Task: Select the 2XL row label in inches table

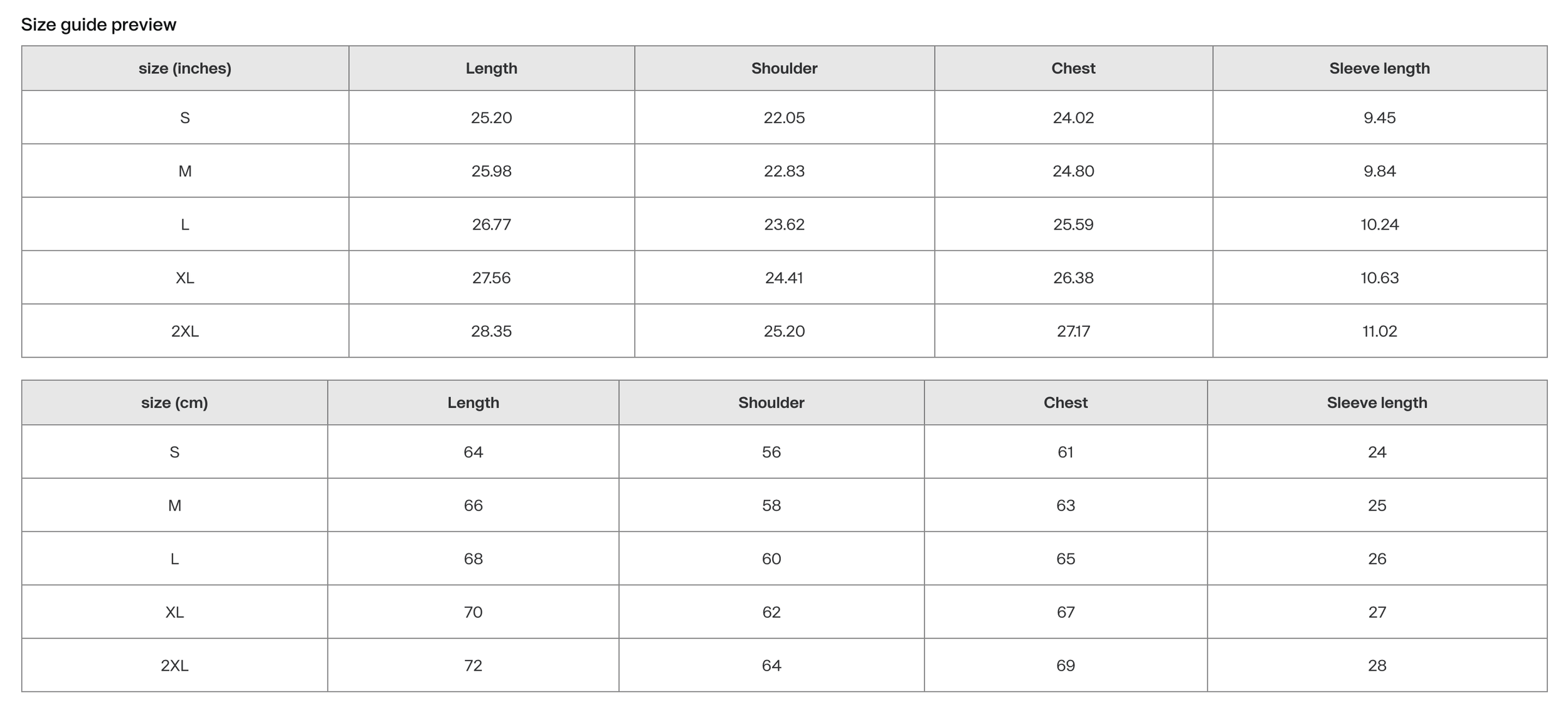Action: click(185, 331)
